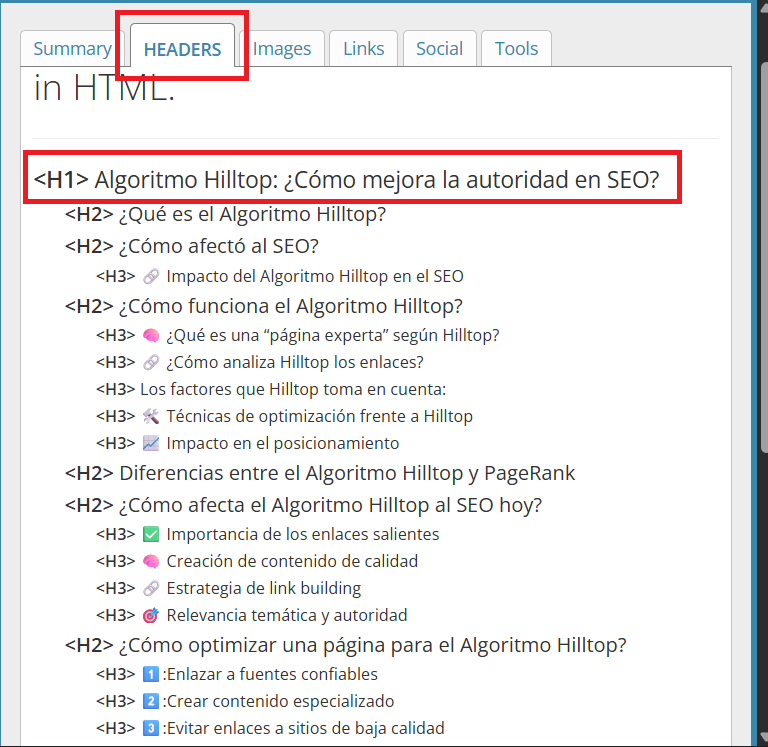Go to the Social tab

click(439, 48)
